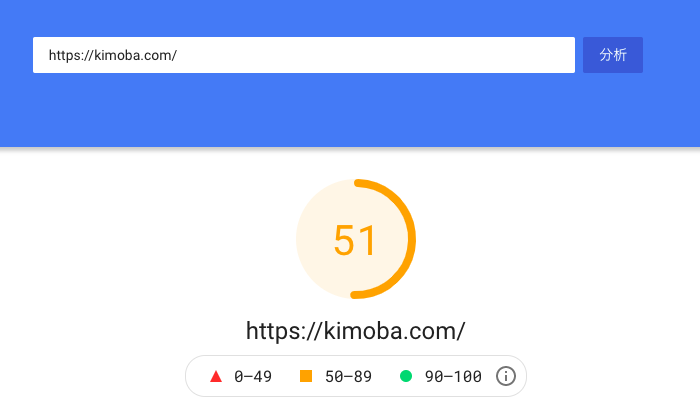Click the 分析 analyze button
This screenshot has width=700, height=420.
pyautogui.click(x=612, y=55)
